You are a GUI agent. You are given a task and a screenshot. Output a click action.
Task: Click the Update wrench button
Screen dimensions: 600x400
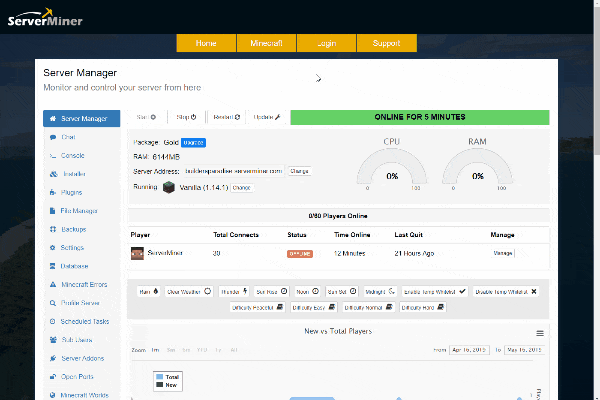pyautogui.click(x=267, y=117)
